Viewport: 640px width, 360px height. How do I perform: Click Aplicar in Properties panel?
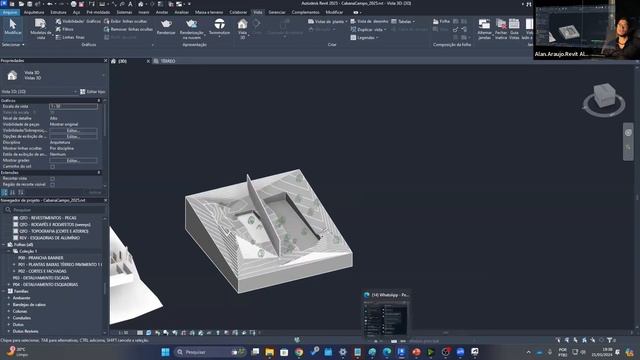tap(95, 192)
